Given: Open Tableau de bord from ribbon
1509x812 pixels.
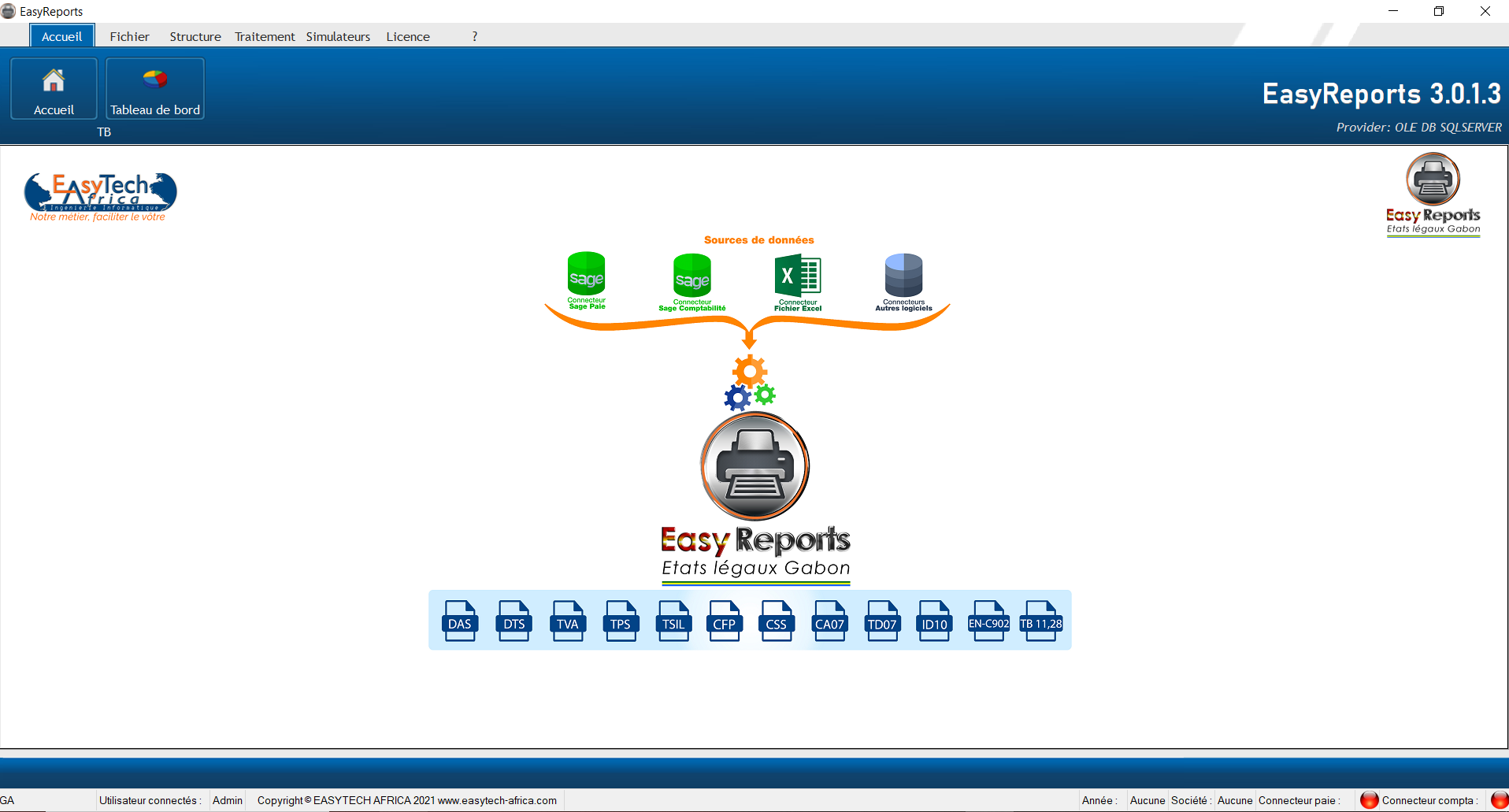Looking at the screenshot, I should click(155, 88).
